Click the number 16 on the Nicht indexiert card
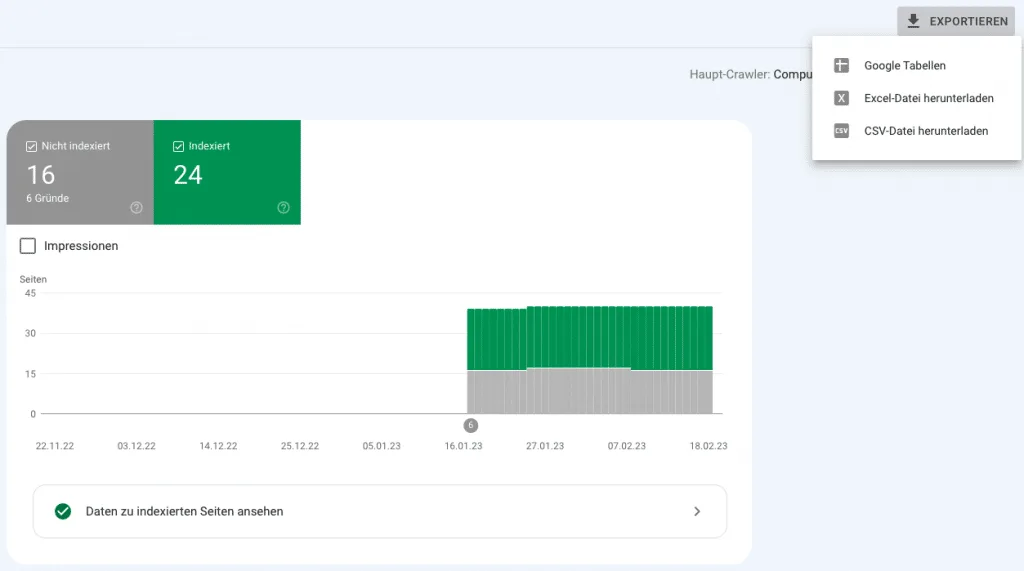The image size is (1024, 571). click(40, 175)
